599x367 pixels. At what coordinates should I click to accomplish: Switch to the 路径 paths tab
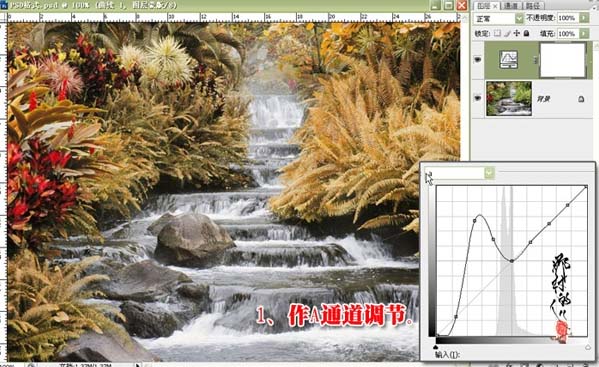point(533,5)
